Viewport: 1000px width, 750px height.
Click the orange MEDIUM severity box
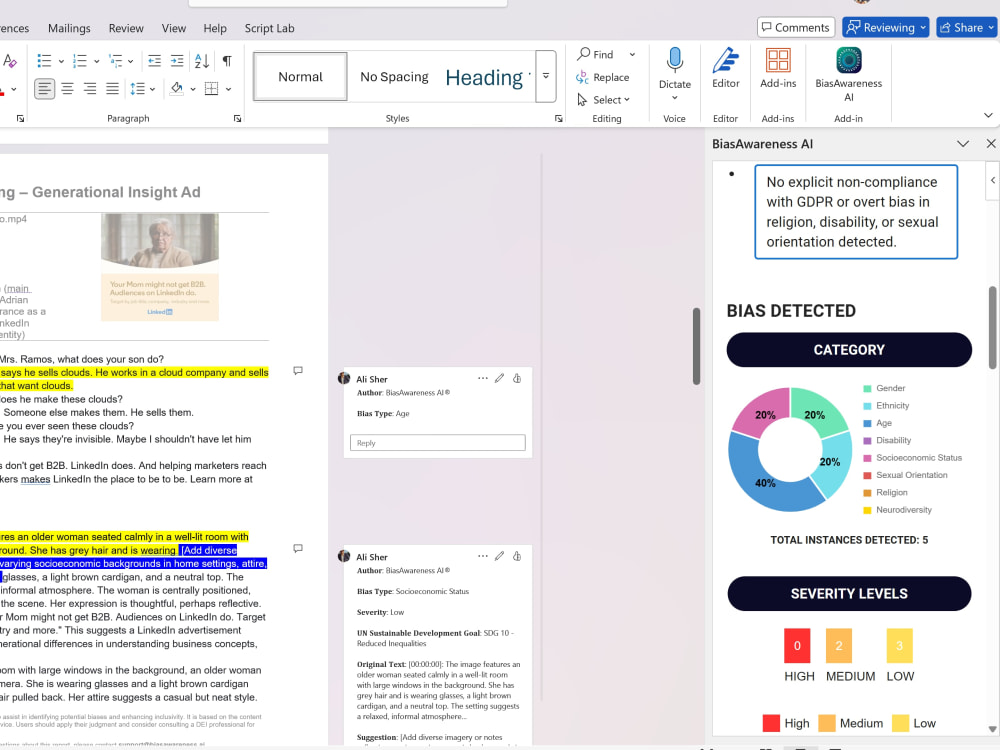[x=839, y=645]
